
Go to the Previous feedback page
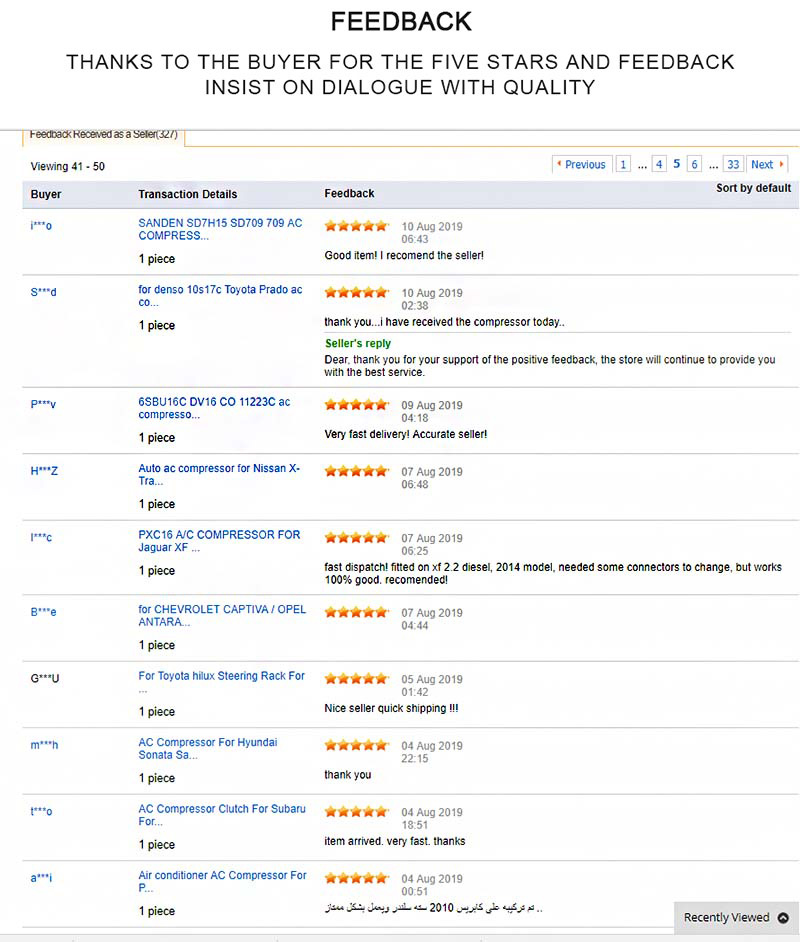click(x=582, y=165)
